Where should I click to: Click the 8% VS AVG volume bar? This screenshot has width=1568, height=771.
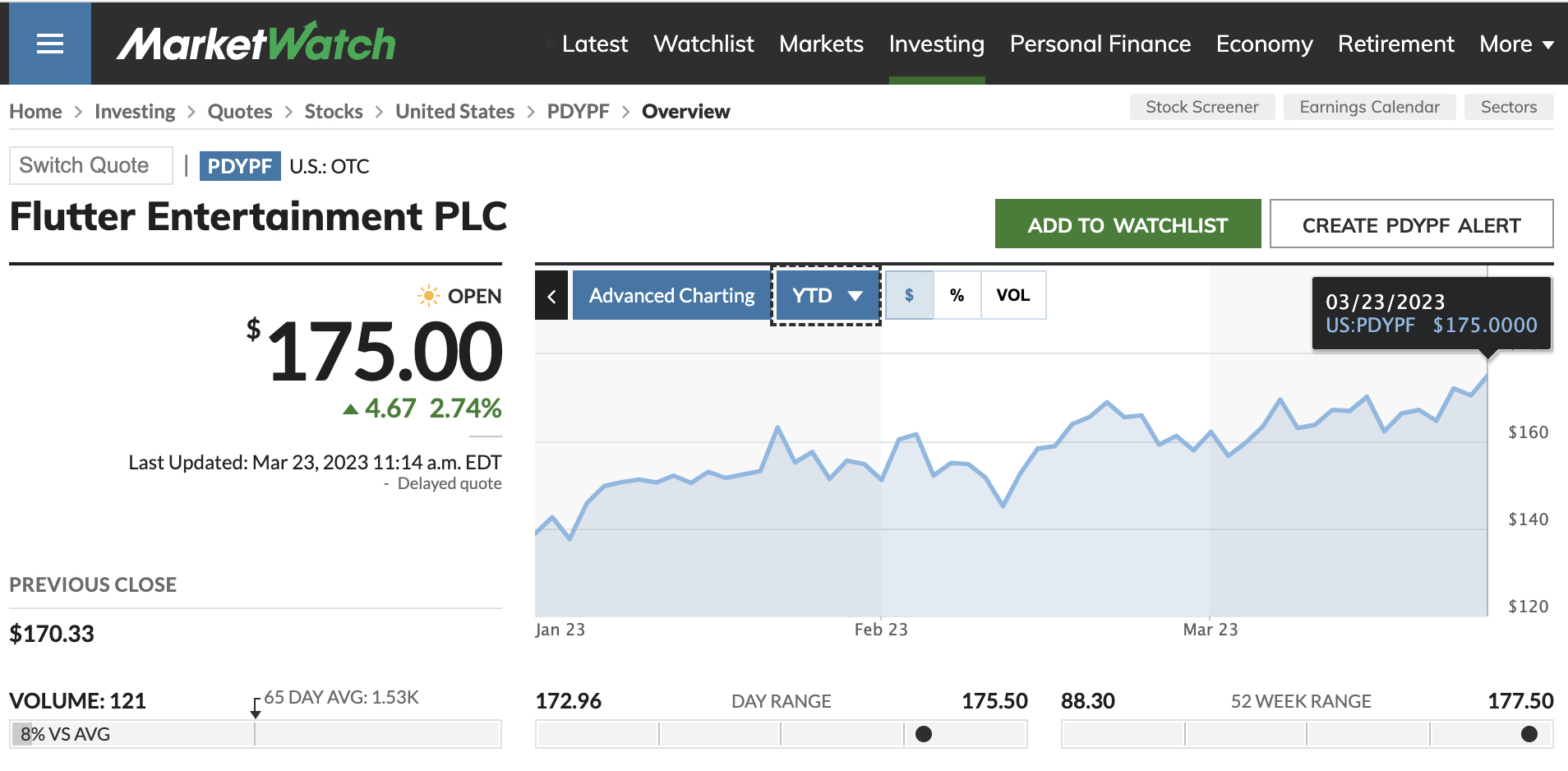pos(256,734)
